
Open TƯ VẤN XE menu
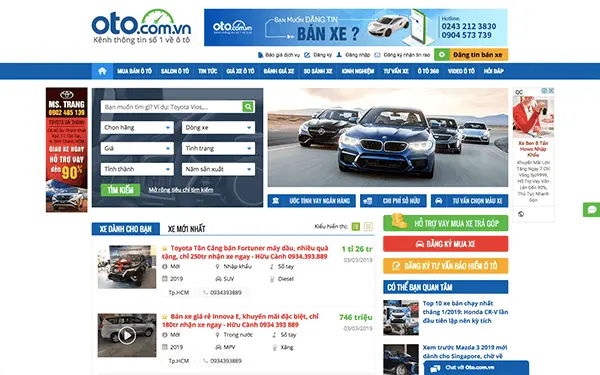396,71
